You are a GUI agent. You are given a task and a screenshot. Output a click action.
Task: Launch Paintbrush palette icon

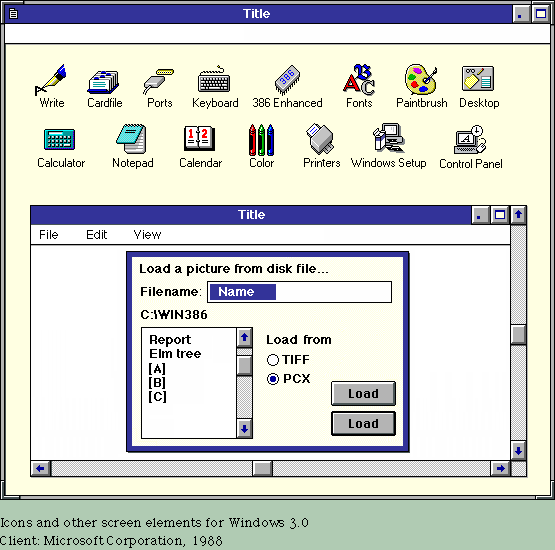tap(421, 80)
